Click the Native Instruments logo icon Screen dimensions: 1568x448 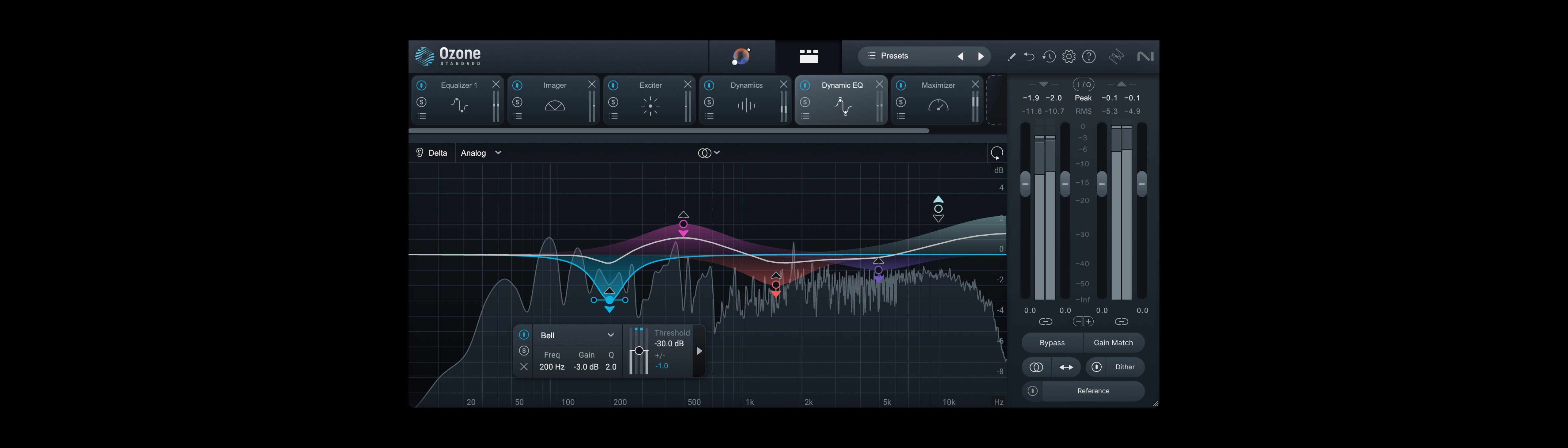1145,57
